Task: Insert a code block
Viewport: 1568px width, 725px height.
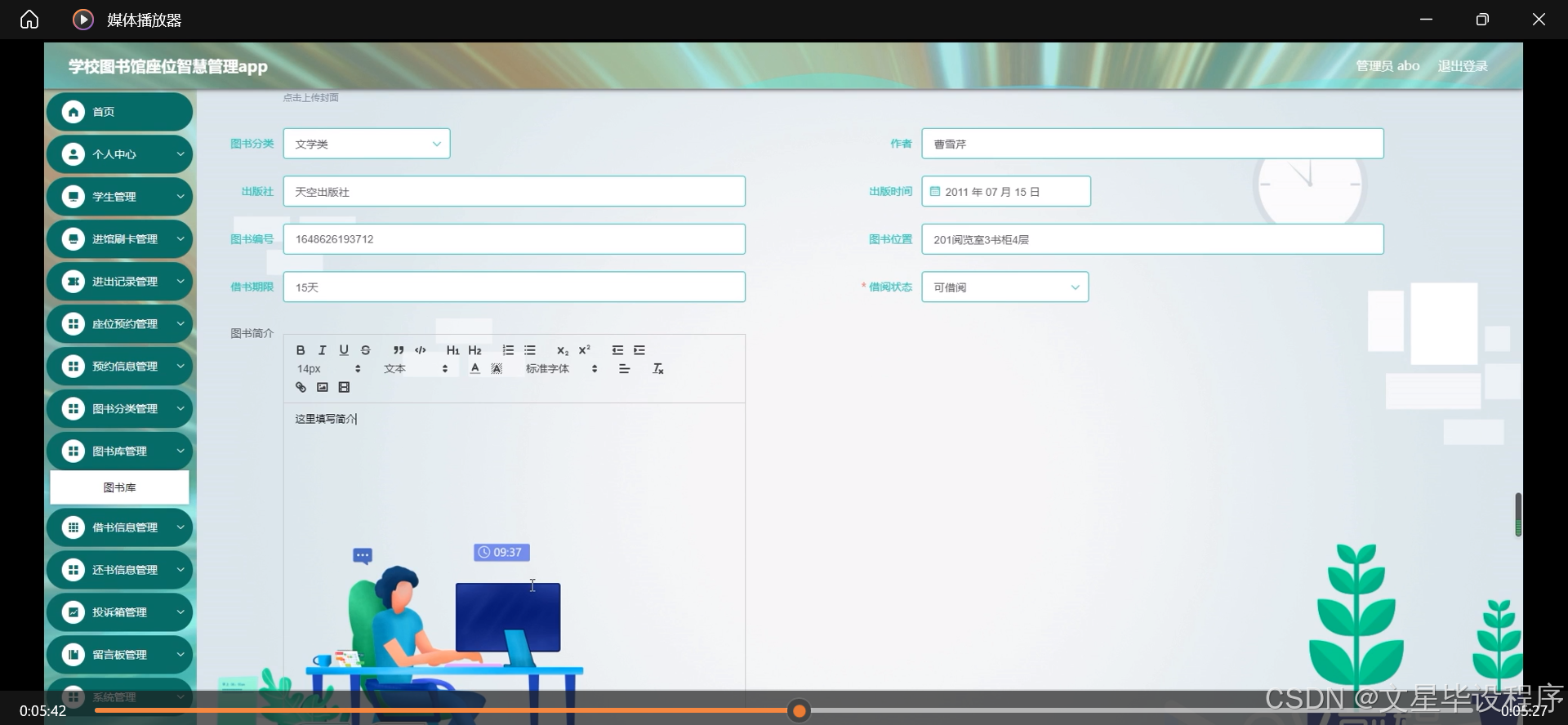Action: coord(421,350)
